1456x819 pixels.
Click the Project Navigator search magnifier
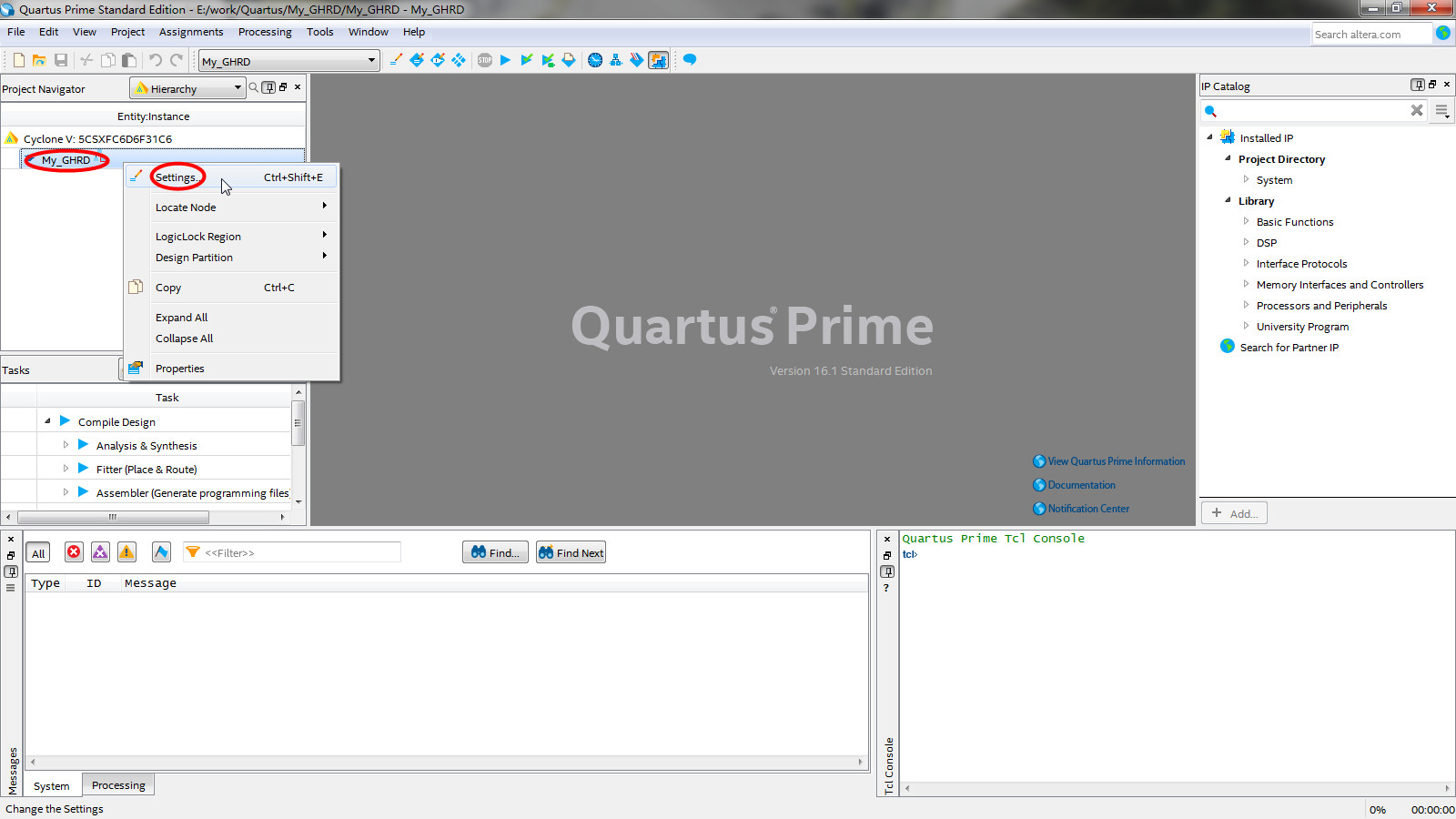[x=254, y=87]
